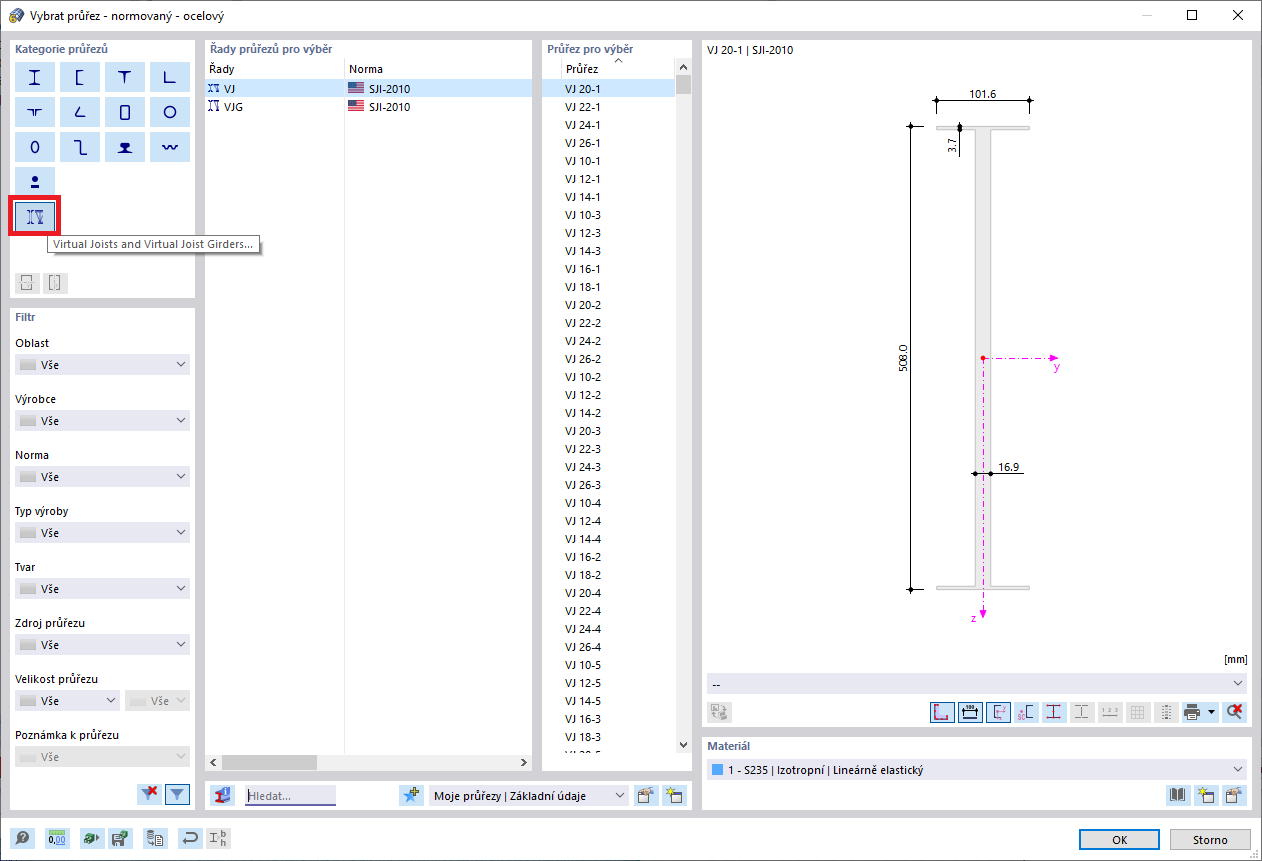The height and width of the screenshot is (861, 1262).
Task: Expand the Typ výroby filter dropdown
Action: [102, 533]
